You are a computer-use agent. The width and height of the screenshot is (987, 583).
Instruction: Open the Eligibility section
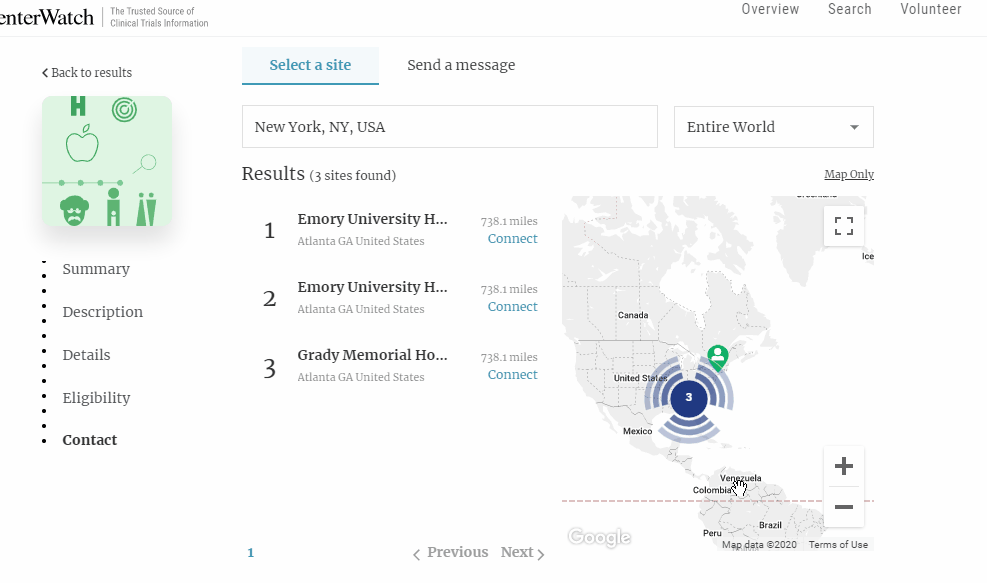[96, 398]
